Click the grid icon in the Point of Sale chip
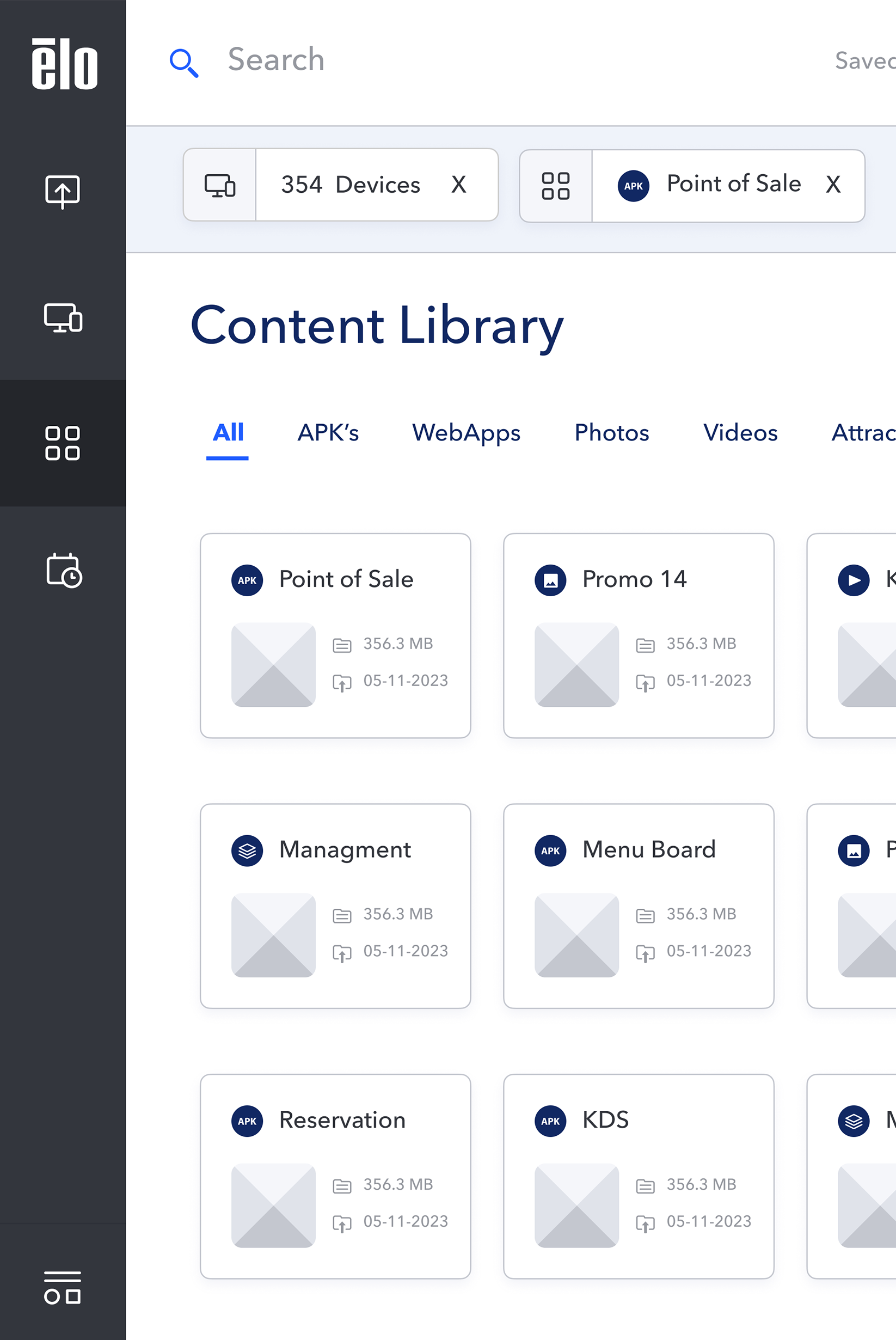Viewport: 896px width, 1340px height. pyautogui.click(x=555, y=186)
